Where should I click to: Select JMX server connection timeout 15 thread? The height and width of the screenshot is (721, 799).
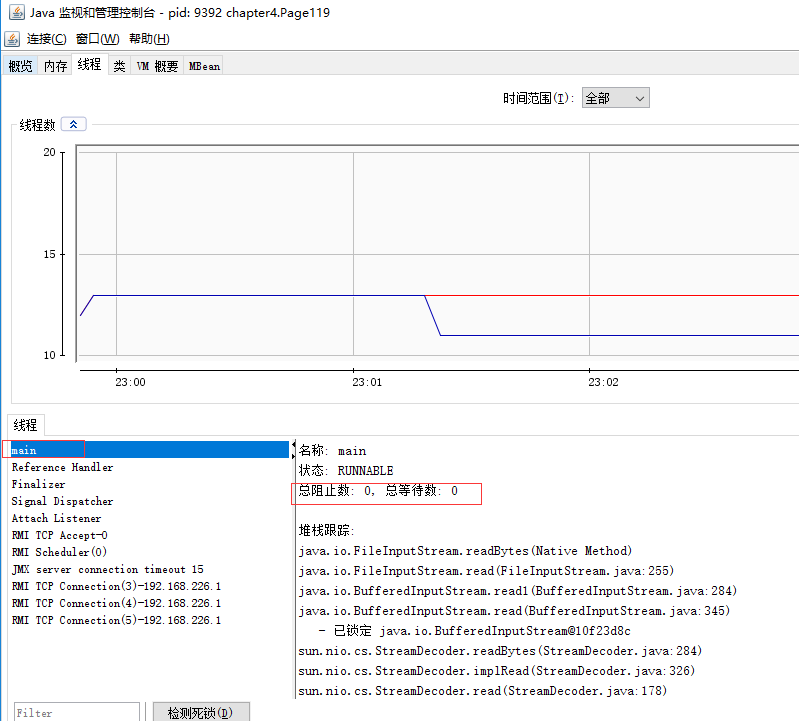point(108,569)
